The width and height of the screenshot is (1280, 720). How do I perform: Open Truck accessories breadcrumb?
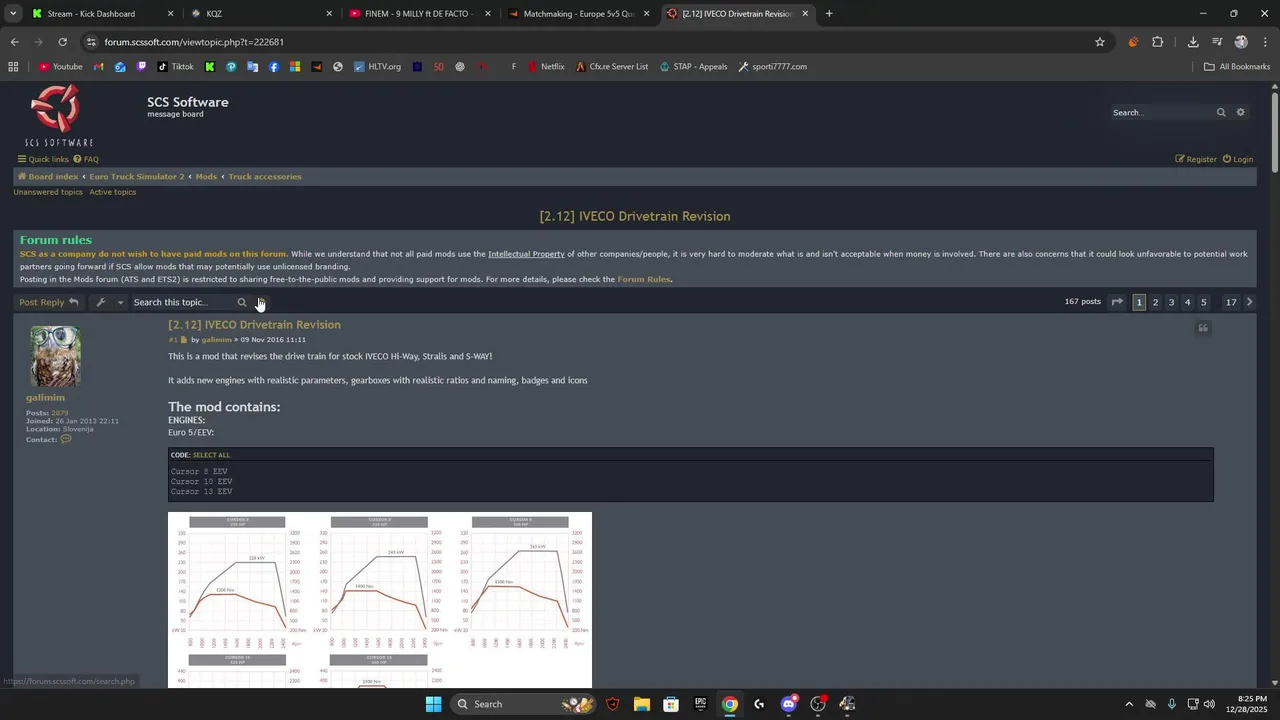(265, 177)
